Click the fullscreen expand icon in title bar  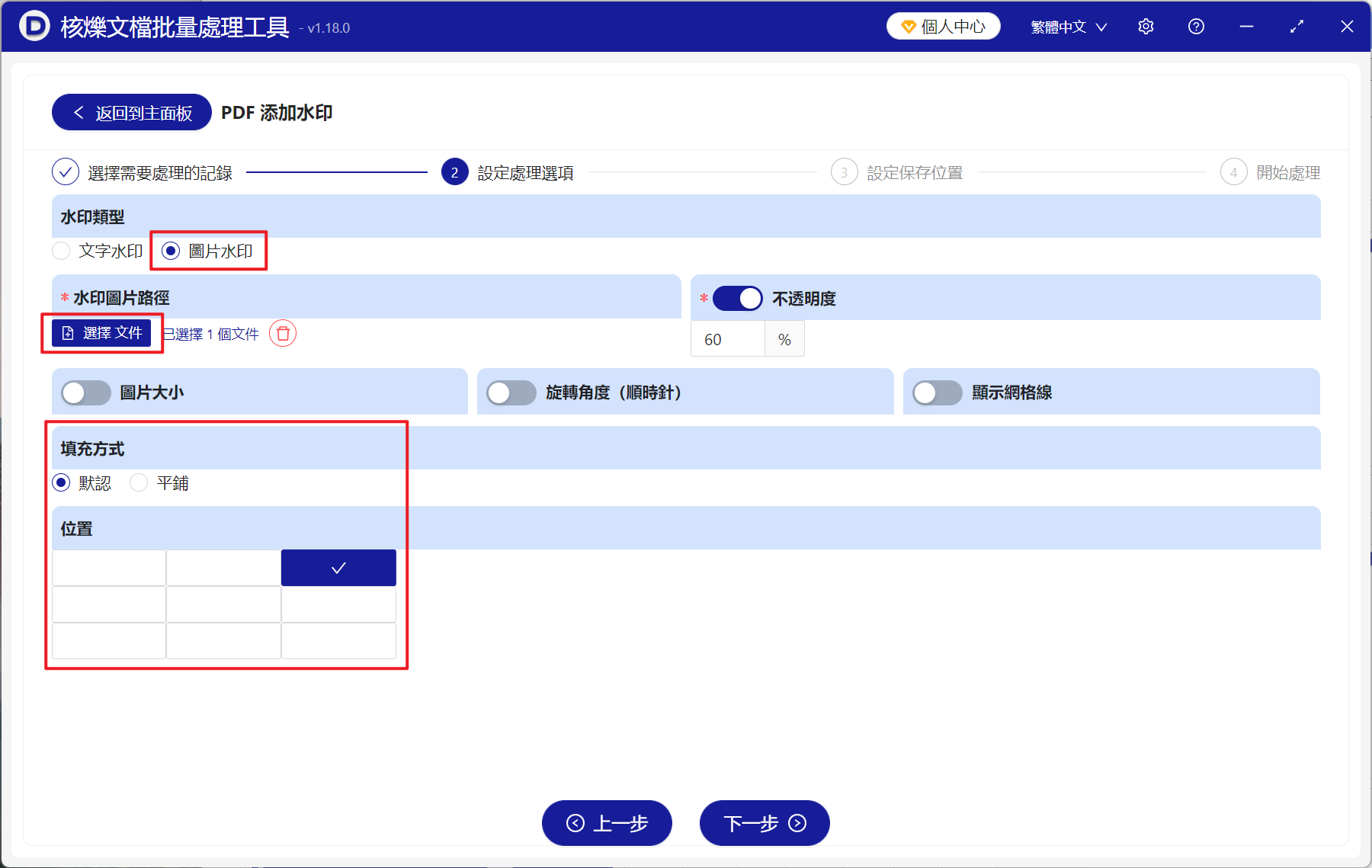1297,26
